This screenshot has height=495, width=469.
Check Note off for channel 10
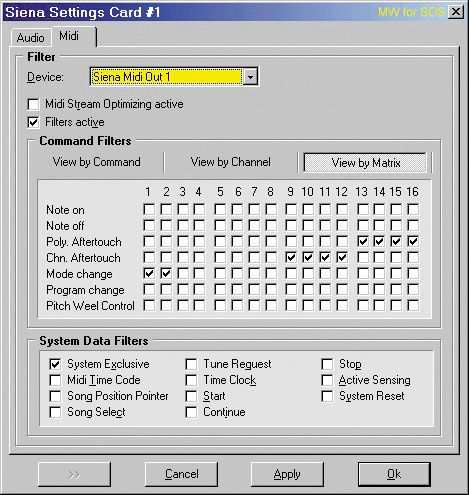308,225
